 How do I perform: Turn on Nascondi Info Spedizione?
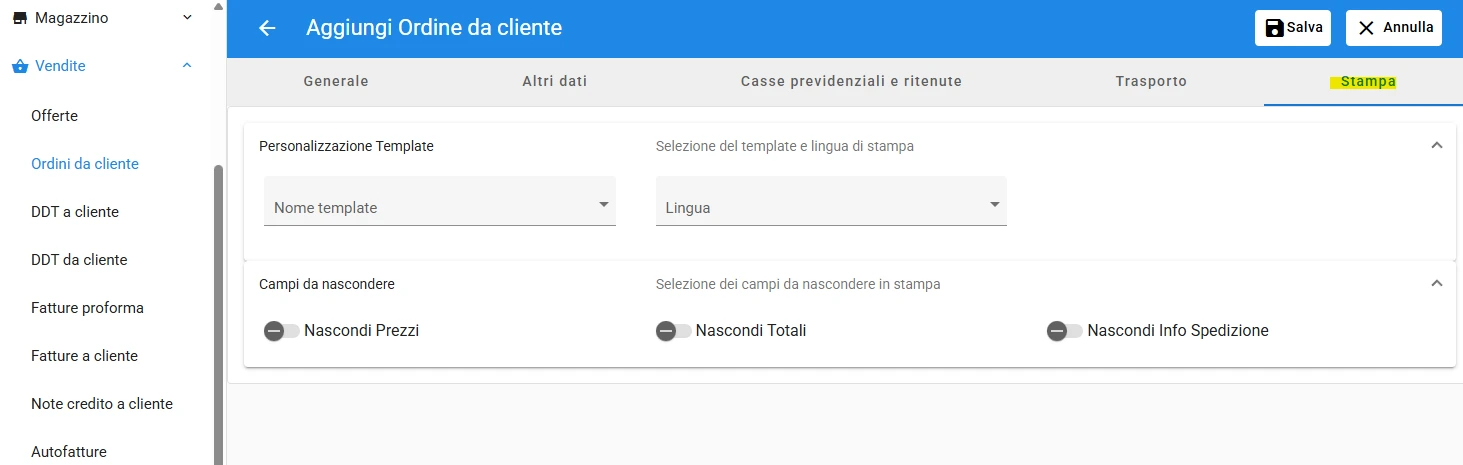click(1064, 331)
